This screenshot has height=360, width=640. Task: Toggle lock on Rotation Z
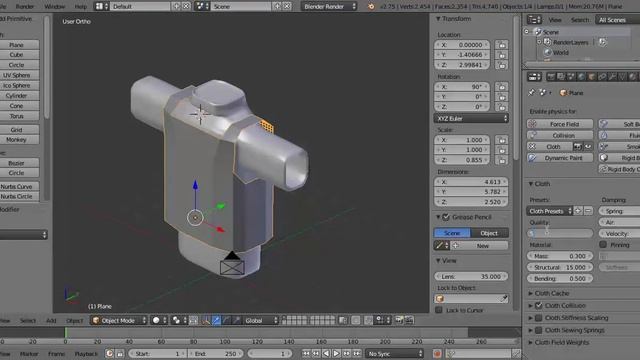pyautogui.click(x=502, y=107)
